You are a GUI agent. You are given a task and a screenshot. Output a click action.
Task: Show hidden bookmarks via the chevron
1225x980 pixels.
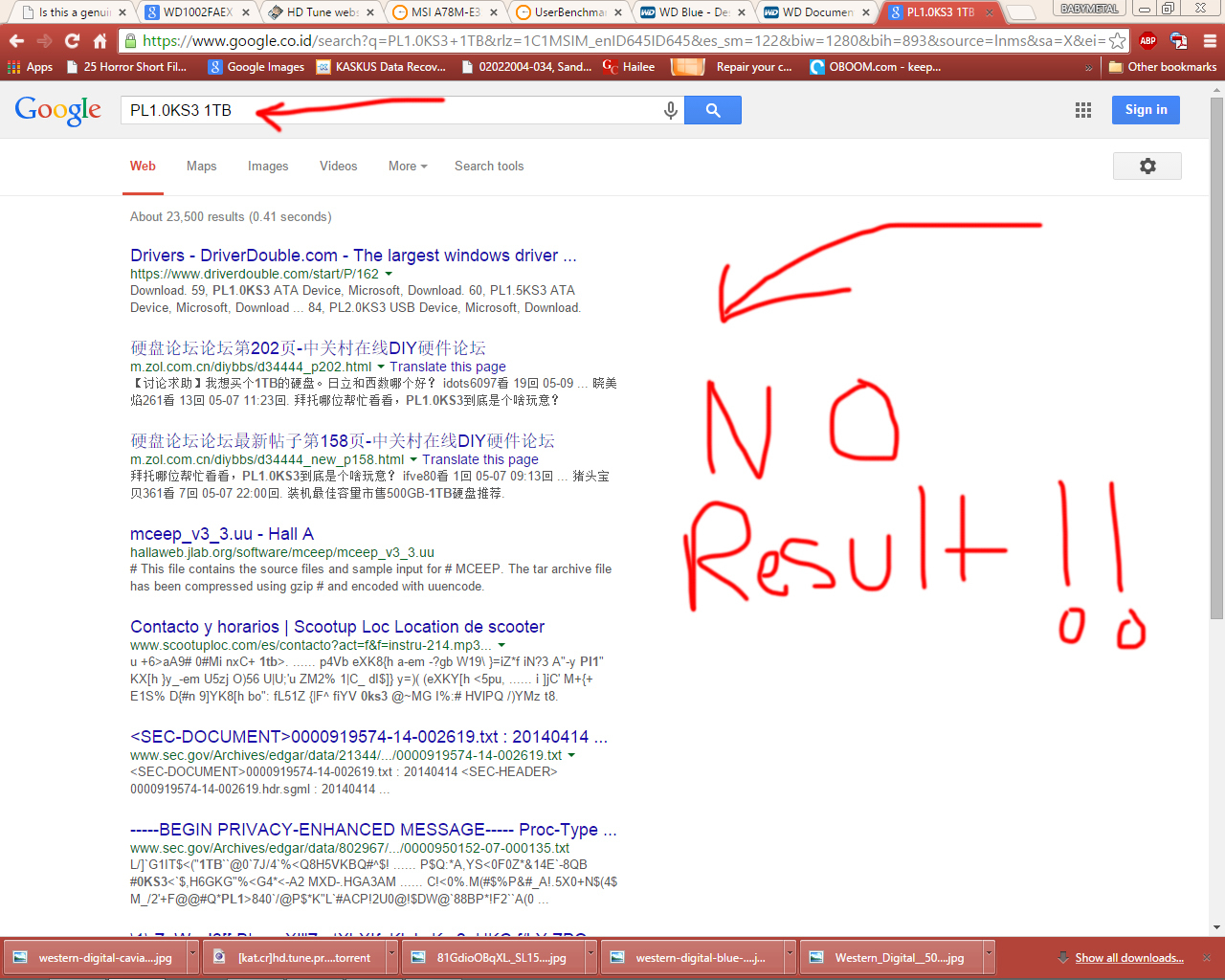point(1088,67)
